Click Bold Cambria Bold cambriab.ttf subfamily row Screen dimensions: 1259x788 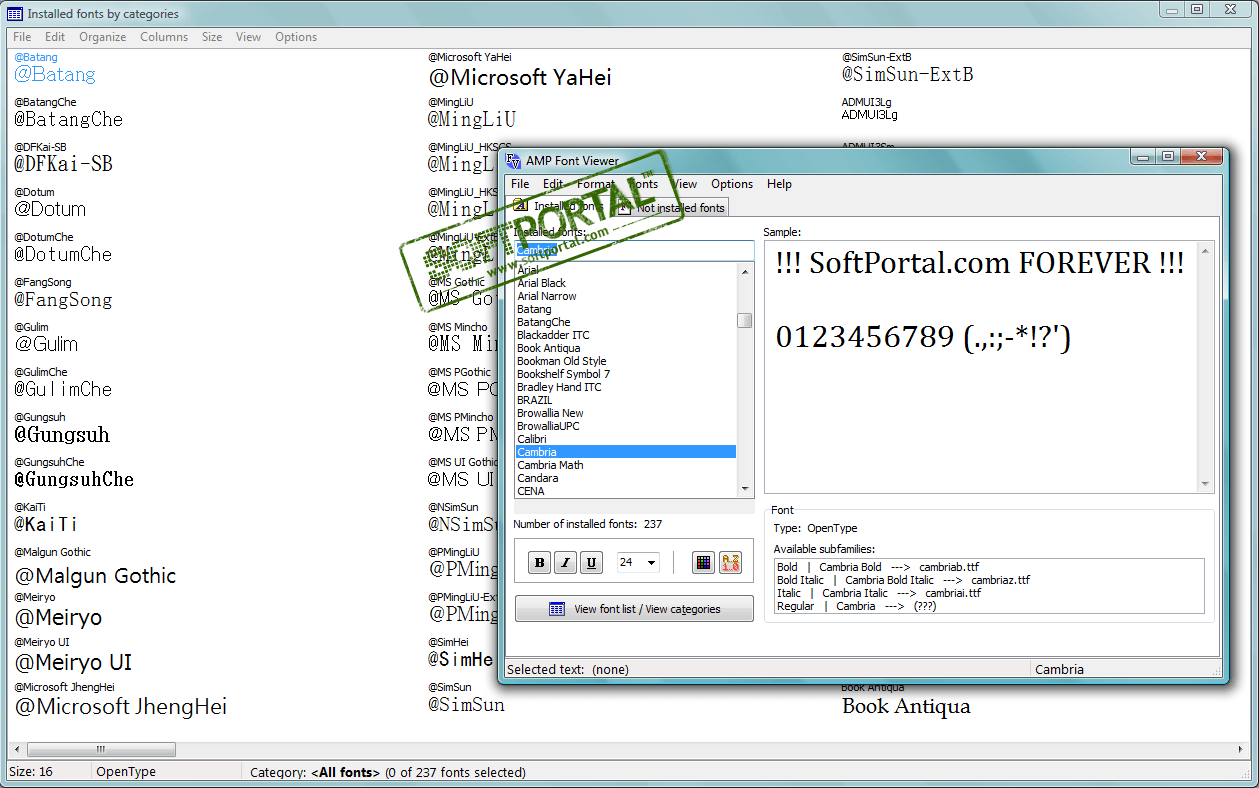tap(989, 567)
